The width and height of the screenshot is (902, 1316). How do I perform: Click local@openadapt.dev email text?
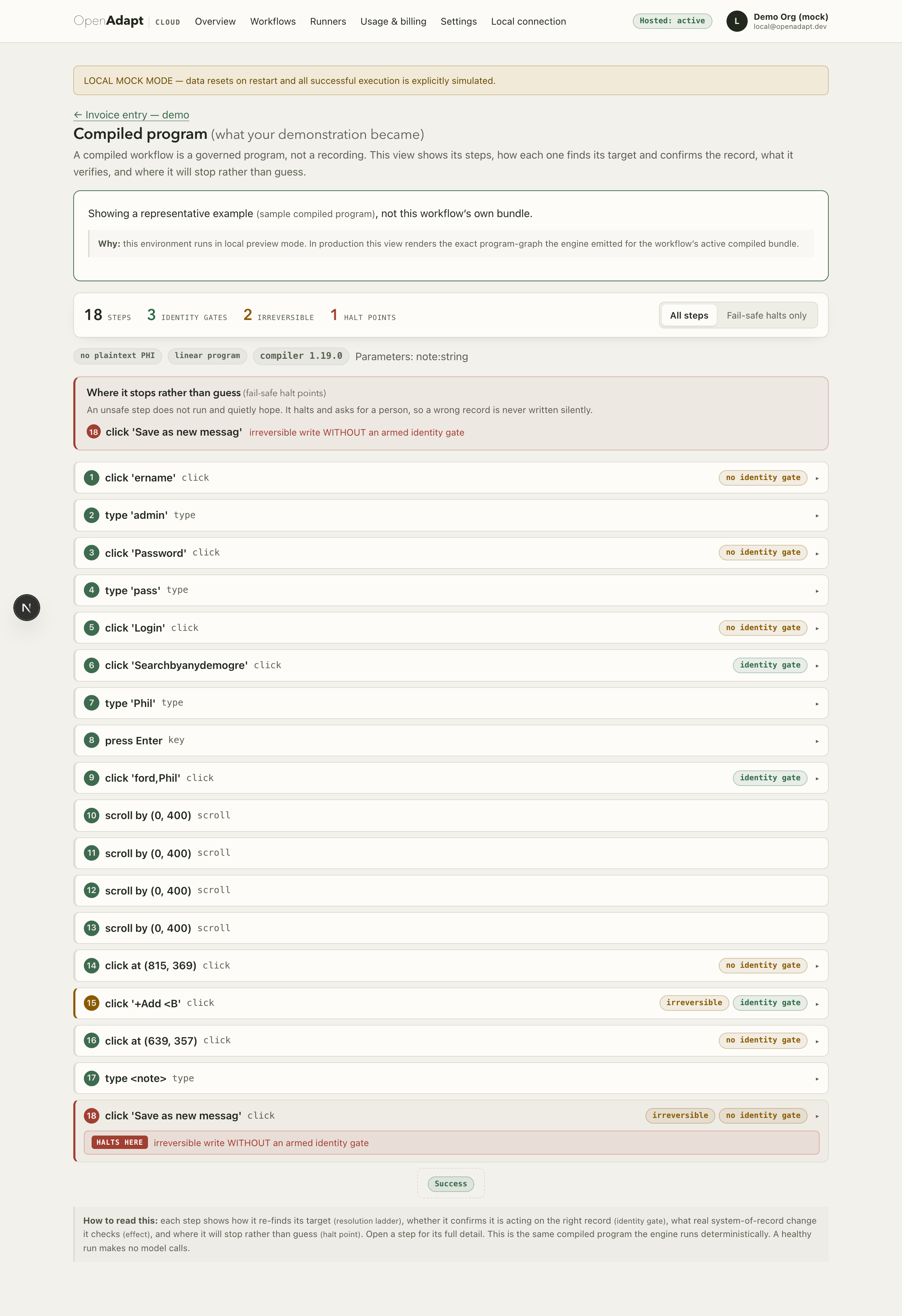pyautogui.click(x=790, y=27)
